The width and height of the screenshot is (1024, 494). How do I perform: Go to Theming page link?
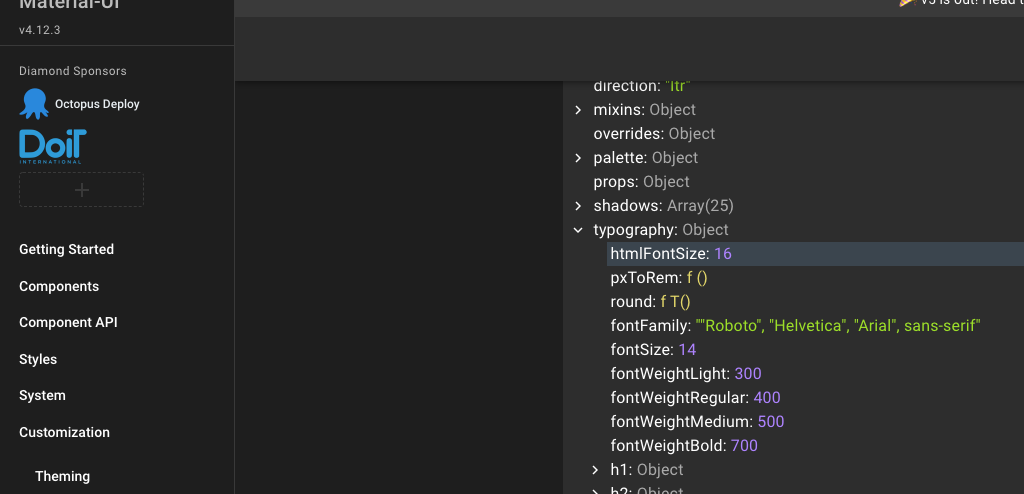click(63, 476)
